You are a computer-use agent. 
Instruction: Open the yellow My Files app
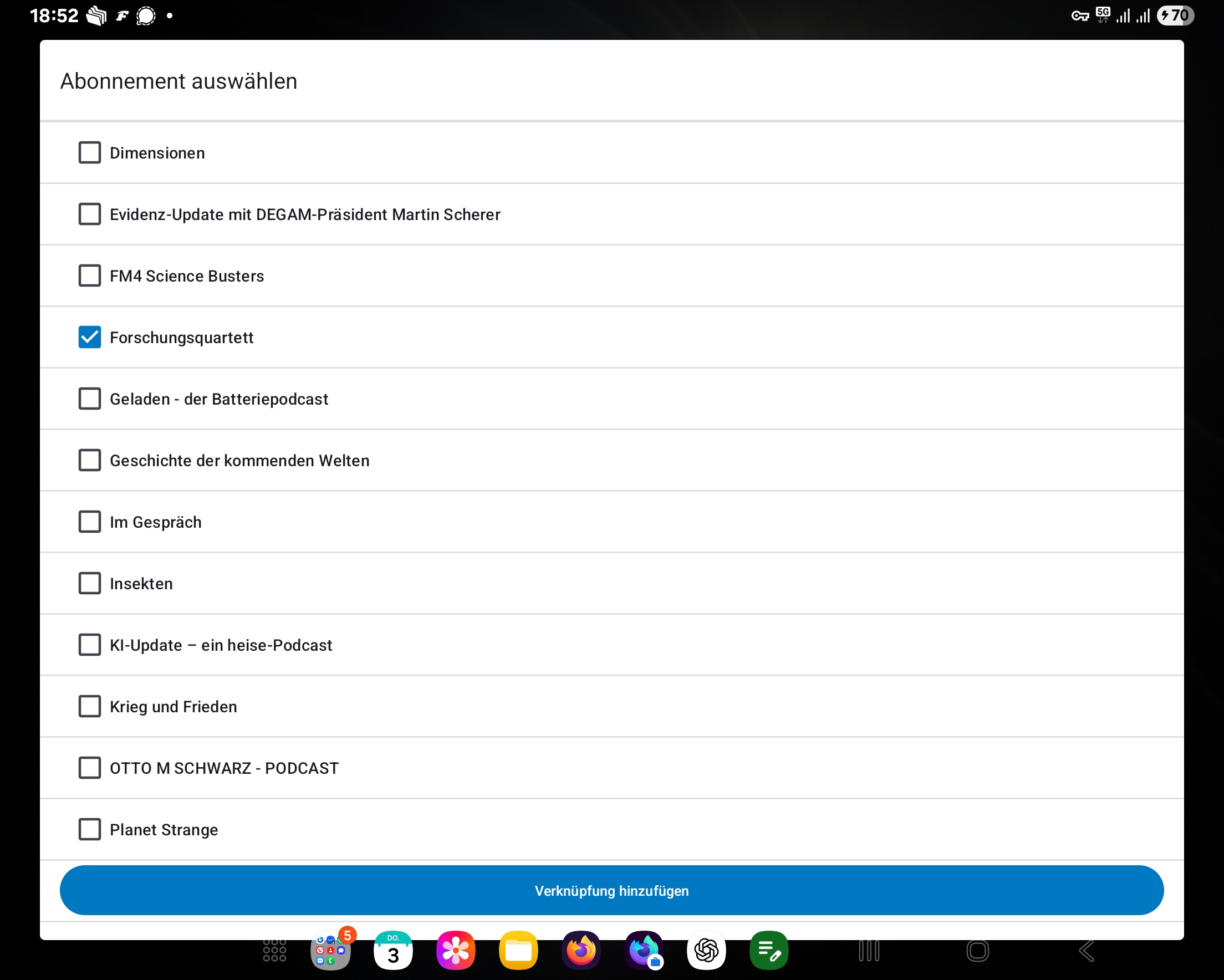[x=518, y=950]
